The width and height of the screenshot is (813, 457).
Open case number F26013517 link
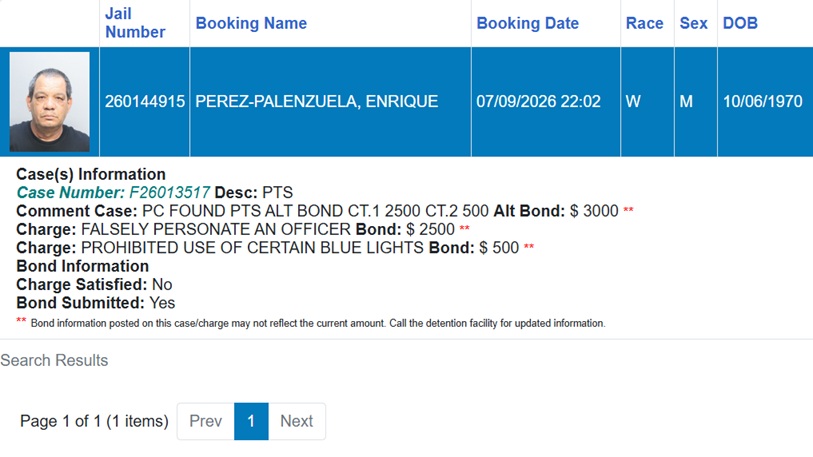pyautogui.click(x=113, y=192)
